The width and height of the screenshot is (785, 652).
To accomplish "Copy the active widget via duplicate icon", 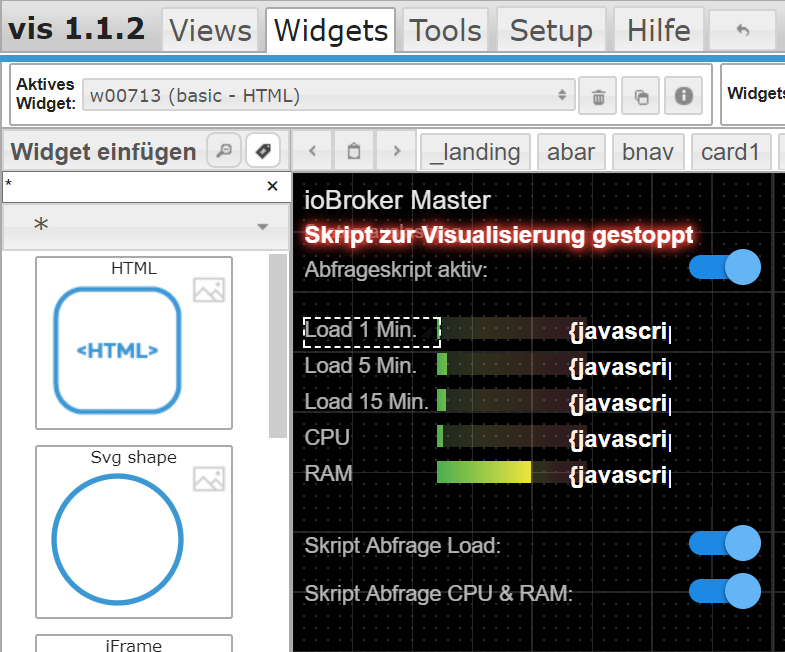I will [x=641, y=96].
